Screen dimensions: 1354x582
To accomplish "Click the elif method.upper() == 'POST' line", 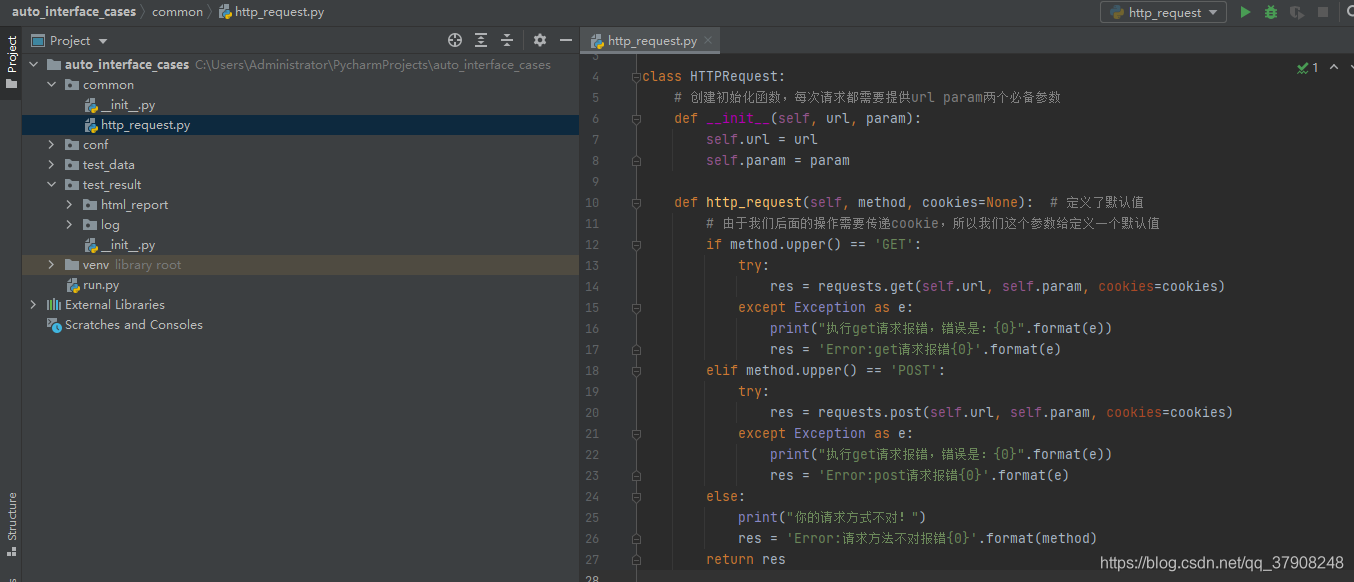I will [x=825, y=371].
